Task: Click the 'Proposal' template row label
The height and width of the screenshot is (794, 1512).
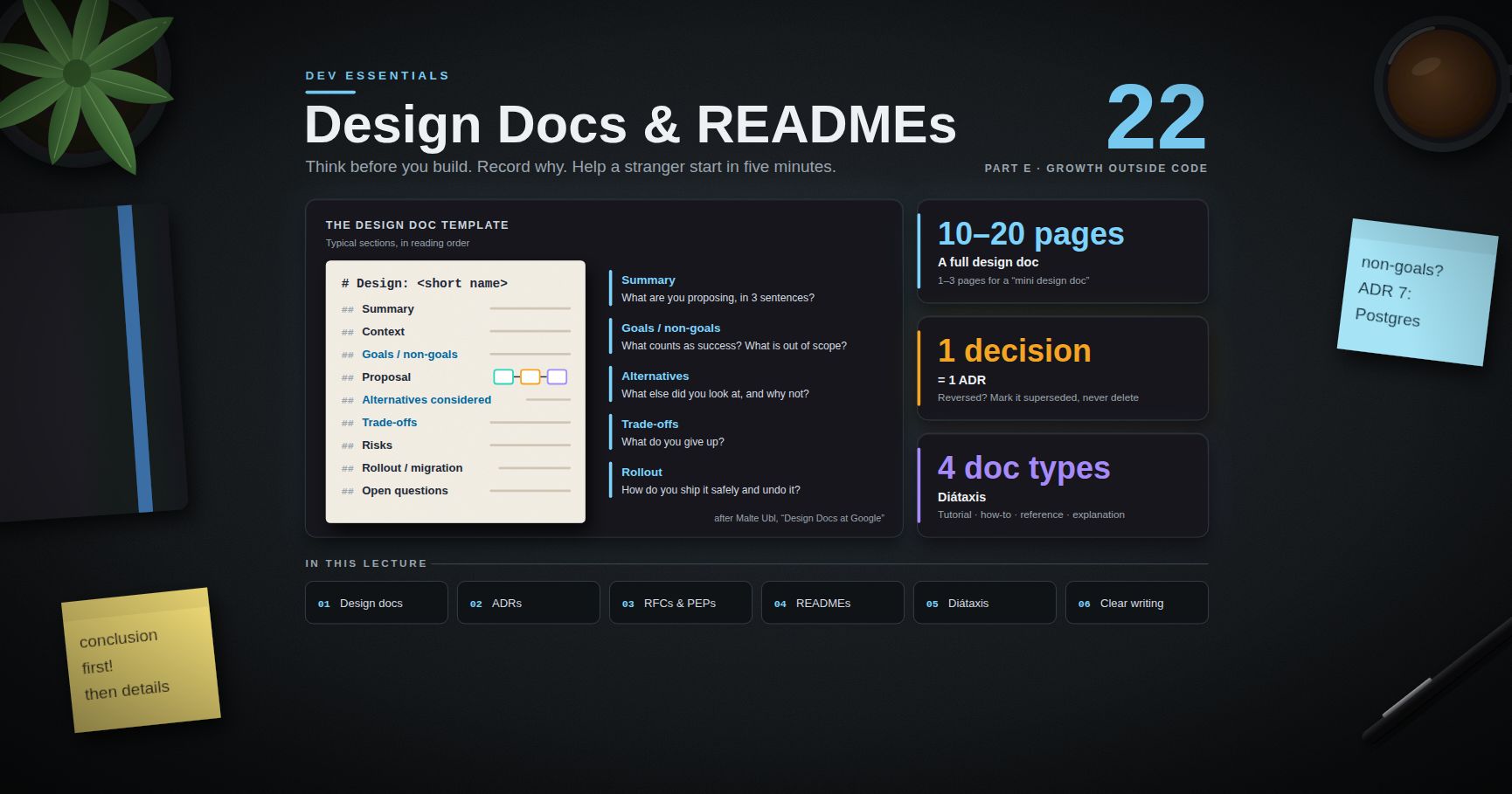Action: click(386, 377)
